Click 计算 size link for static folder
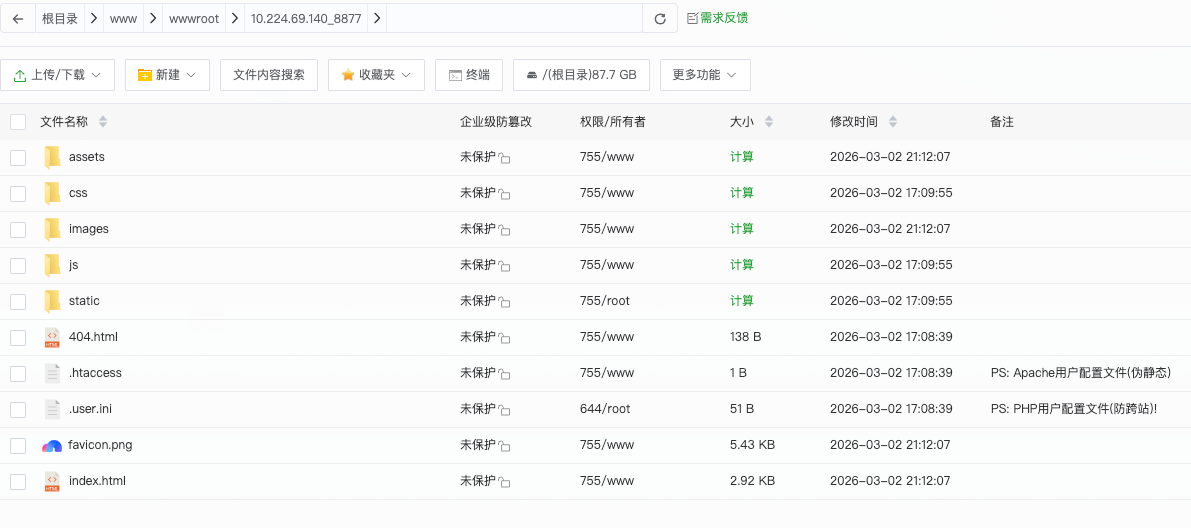 coord(742,301)
